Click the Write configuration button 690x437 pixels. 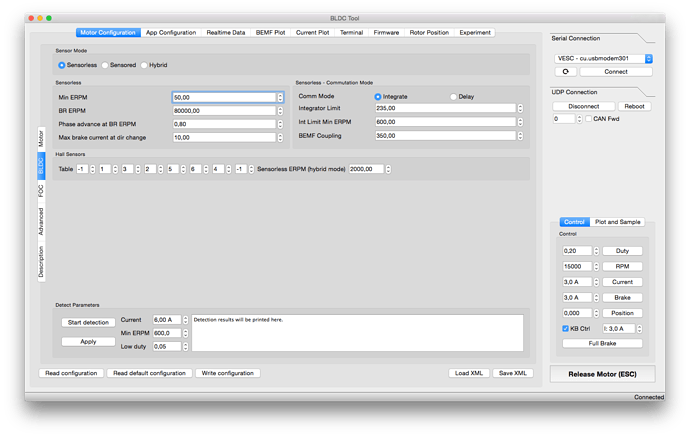pos(229,373)
